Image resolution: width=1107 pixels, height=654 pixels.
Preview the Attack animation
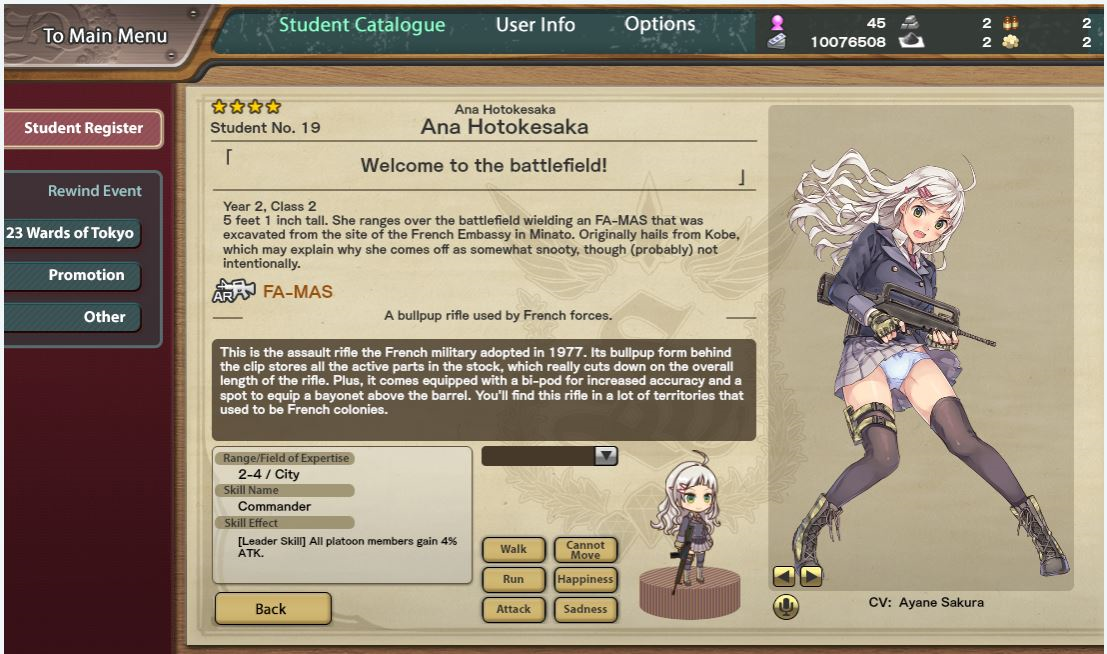pyautogui.click(x=513, y=609)
